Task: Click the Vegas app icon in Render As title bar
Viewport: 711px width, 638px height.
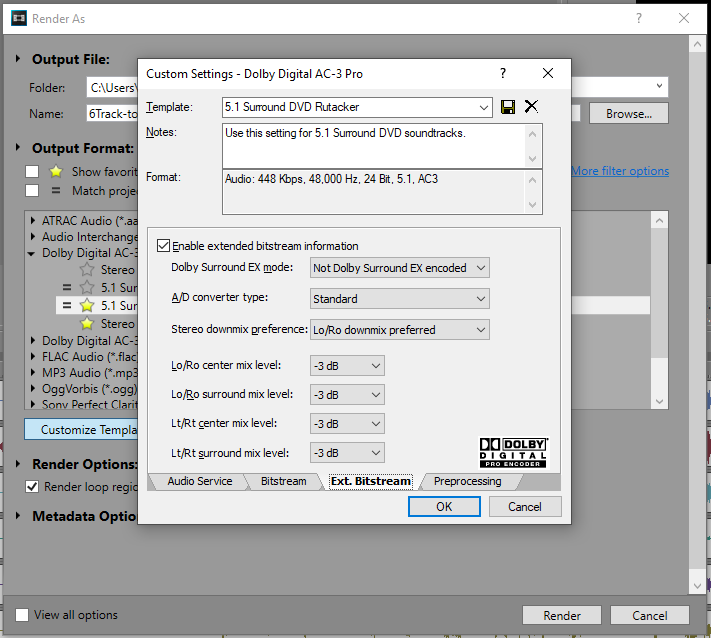Action: (x=19, y=18)
